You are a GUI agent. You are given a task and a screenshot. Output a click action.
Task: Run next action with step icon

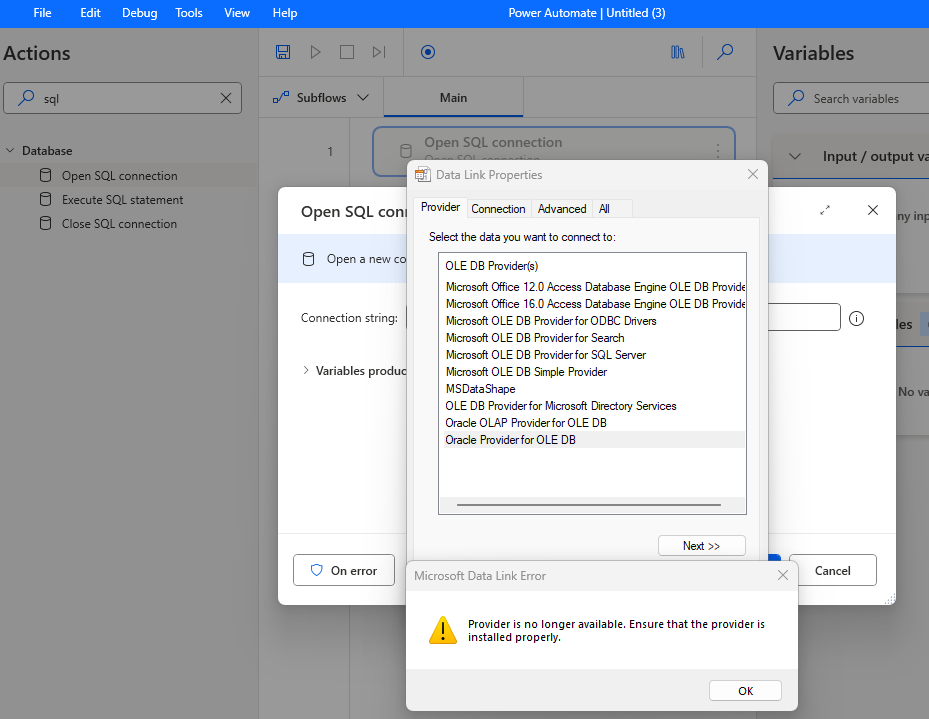click(379, 52)
